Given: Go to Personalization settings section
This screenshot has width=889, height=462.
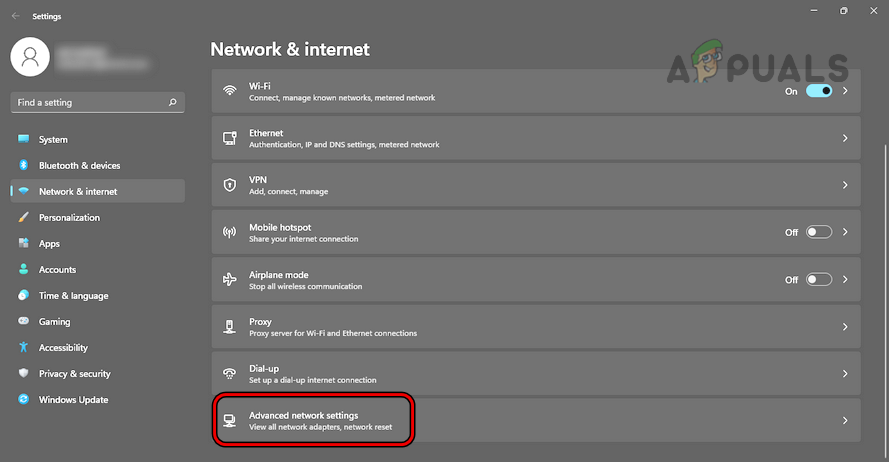Looking at the screenshot, I should [69, 218].
